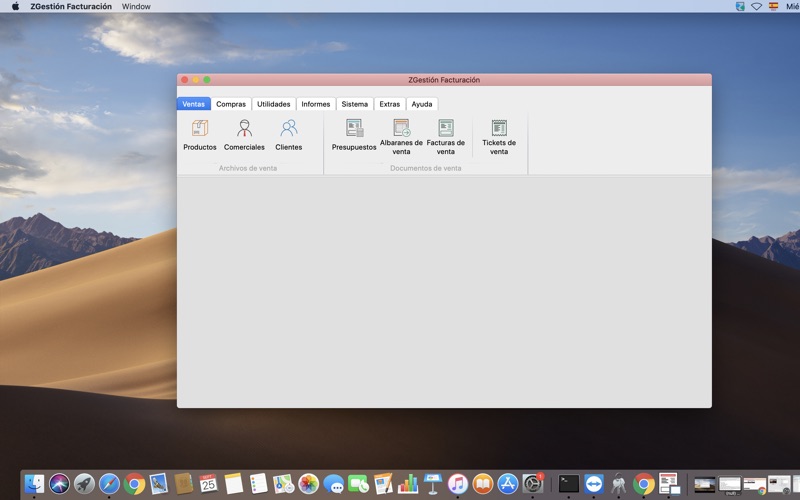Open Keychain Access keys icon

618,483
